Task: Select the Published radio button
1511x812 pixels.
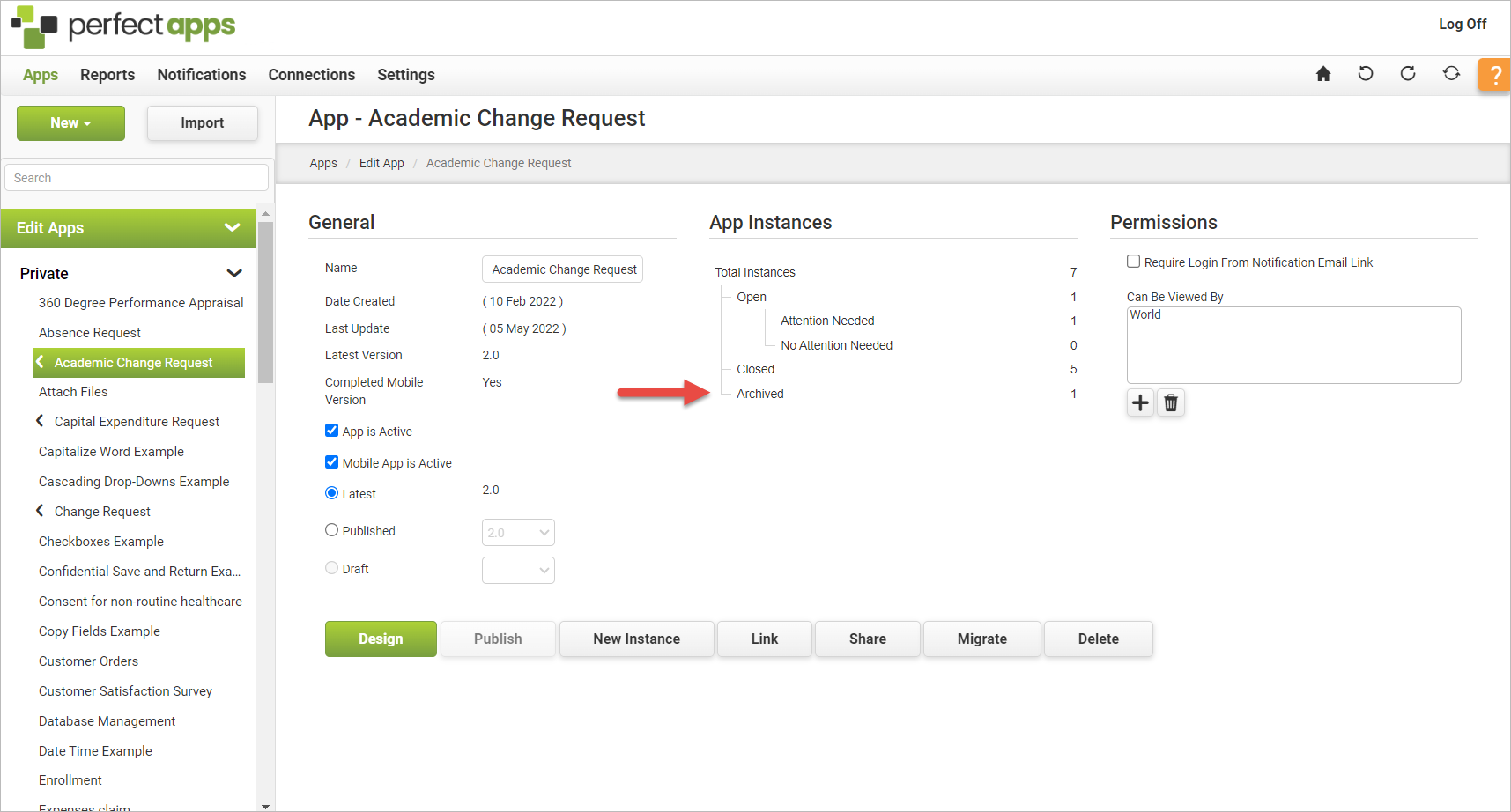Action: pyautogui.click(x=332, y=530)
